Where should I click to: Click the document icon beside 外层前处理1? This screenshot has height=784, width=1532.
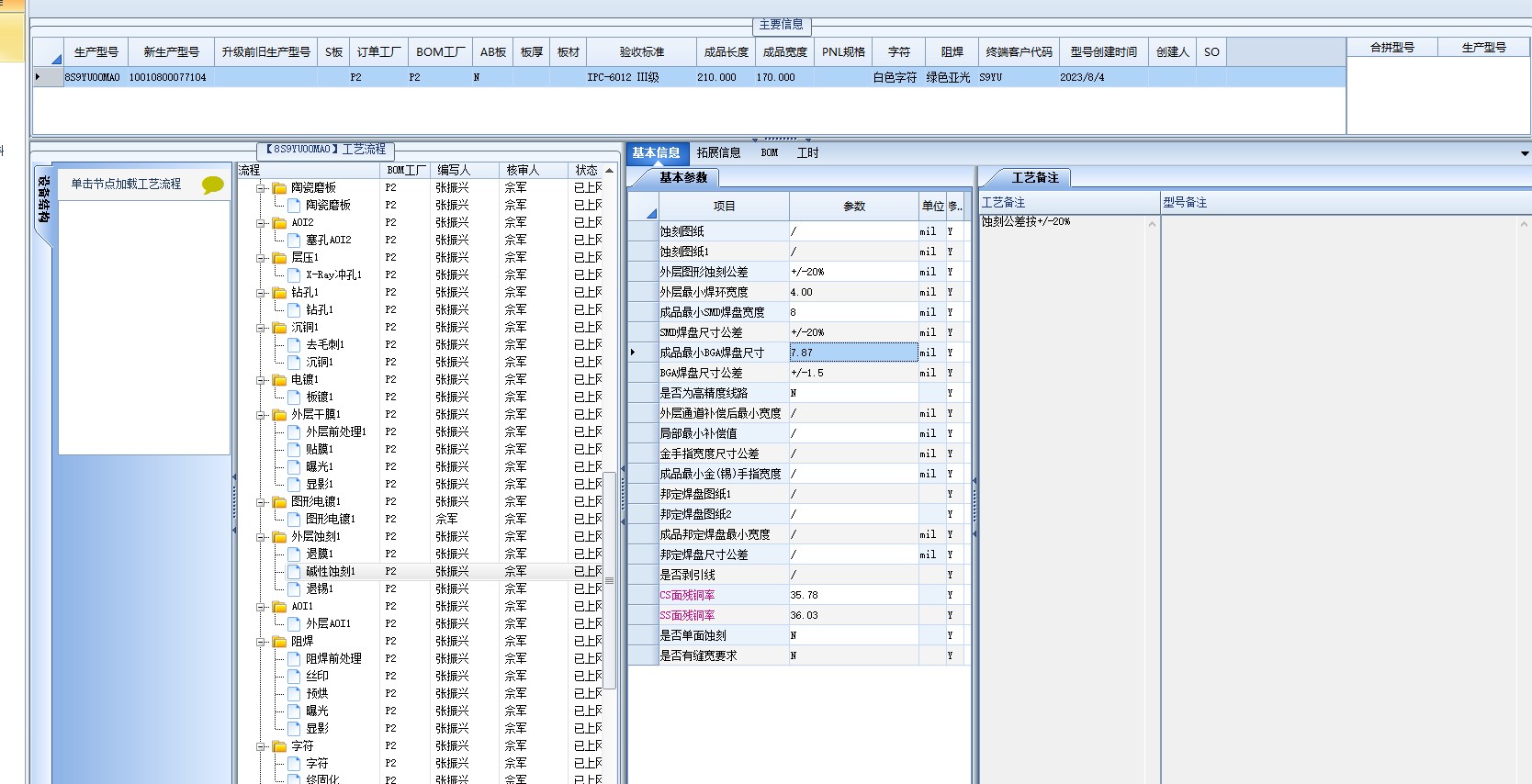pos(295,431)
